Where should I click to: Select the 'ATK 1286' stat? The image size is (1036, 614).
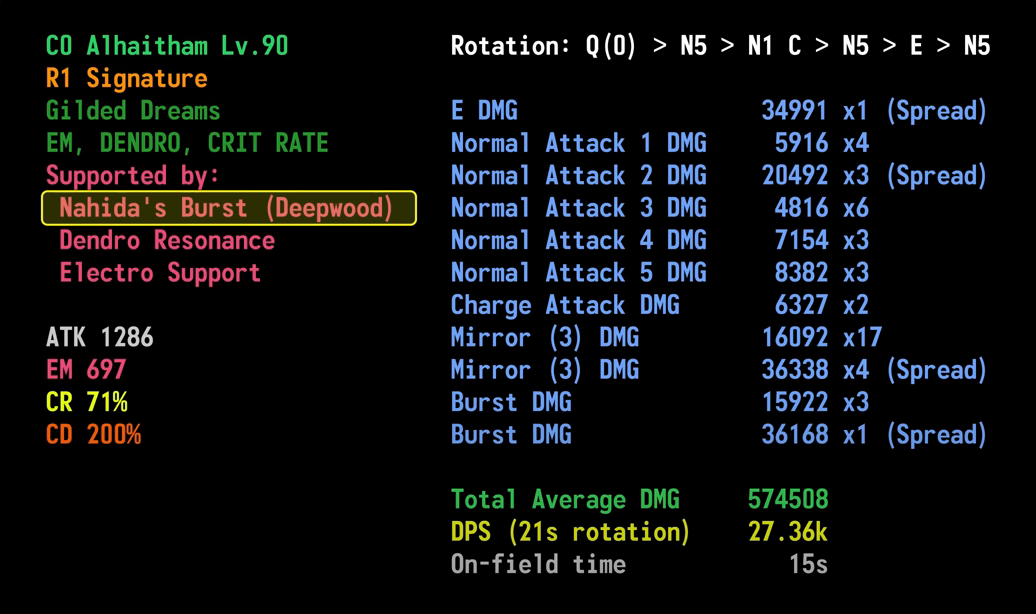click(x=99, y=338)
